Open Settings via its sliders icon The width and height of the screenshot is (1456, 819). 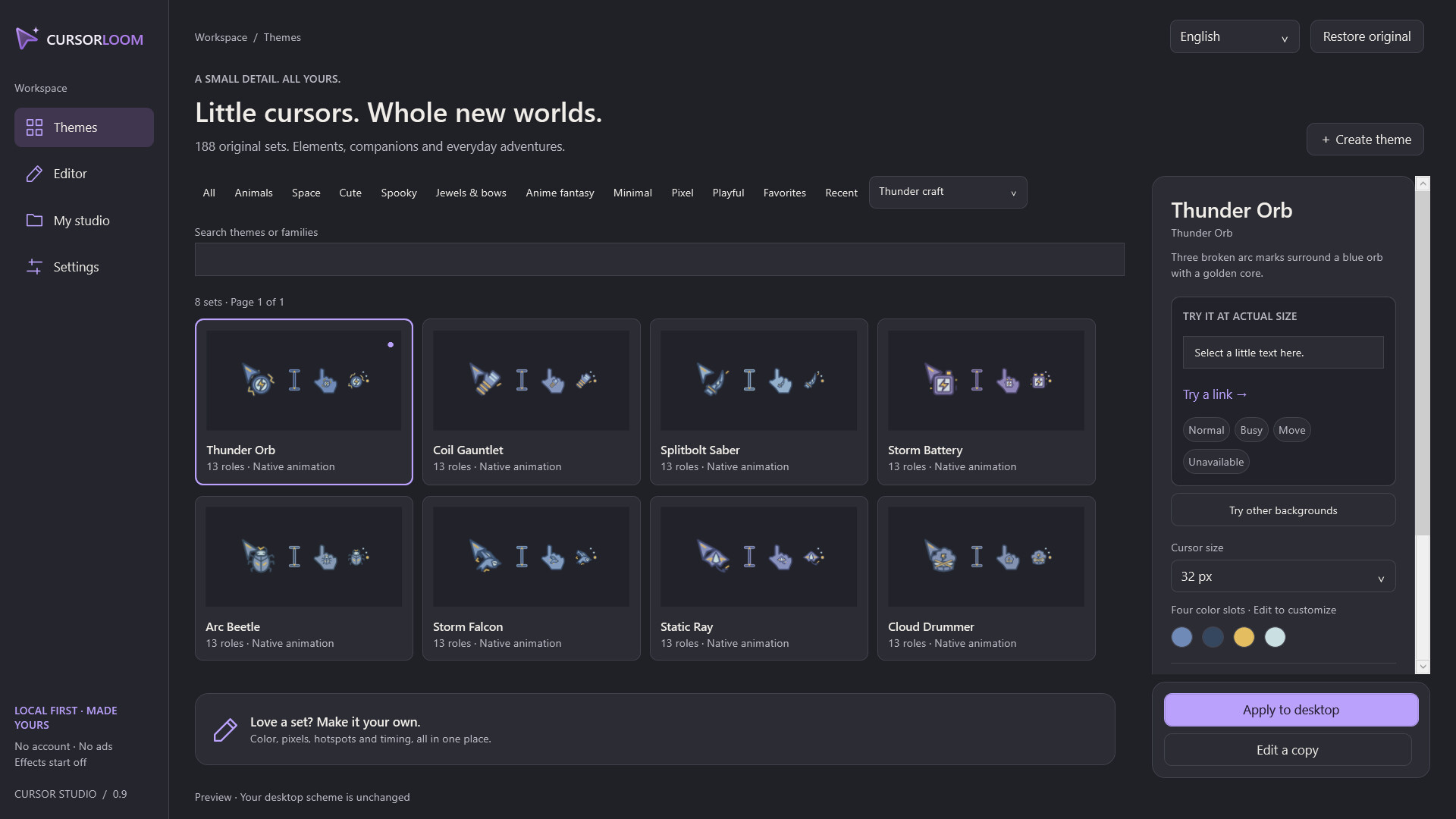tap(34, 267)
